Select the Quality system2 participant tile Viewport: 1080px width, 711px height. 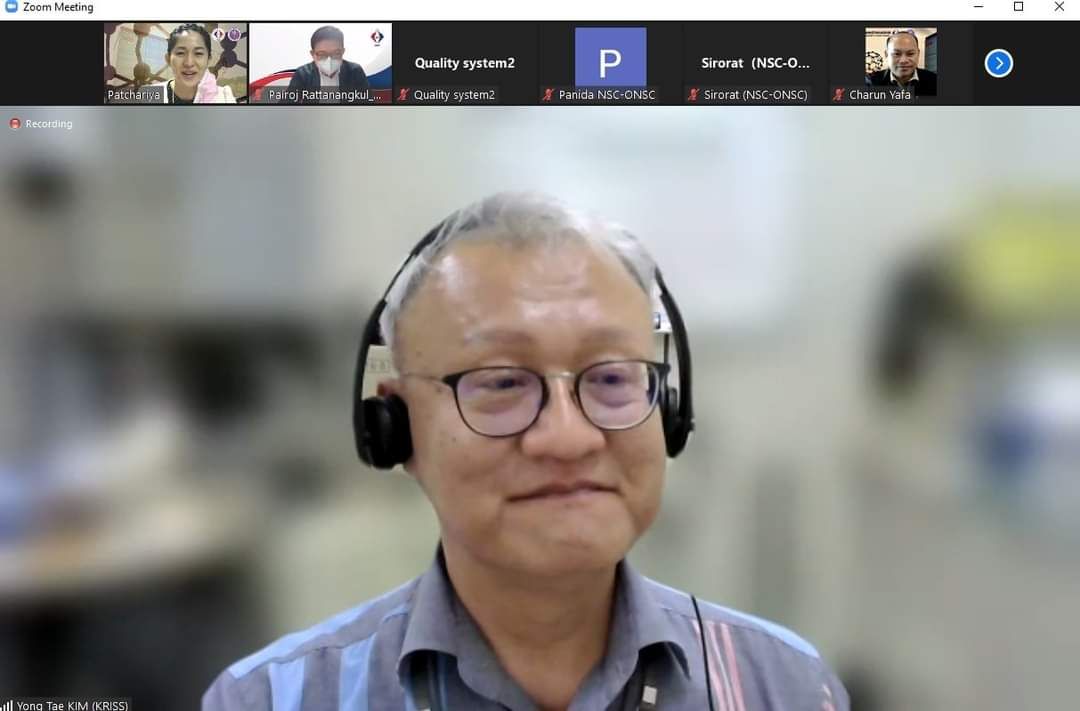[464, 62]
